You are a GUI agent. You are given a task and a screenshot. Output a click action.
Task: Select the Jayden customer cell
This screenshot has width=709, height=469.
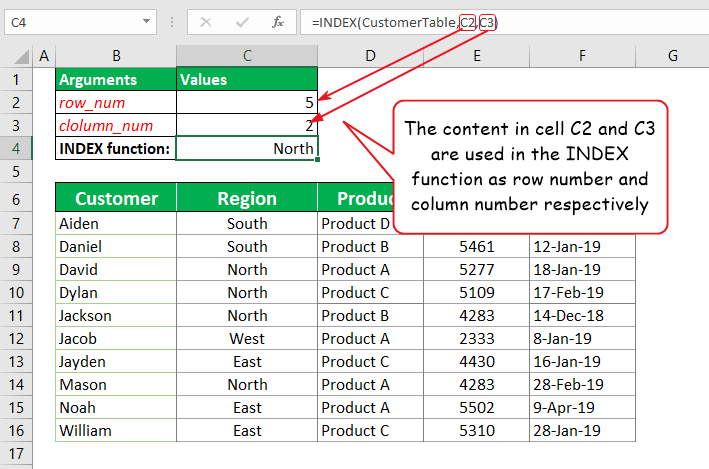116,362
